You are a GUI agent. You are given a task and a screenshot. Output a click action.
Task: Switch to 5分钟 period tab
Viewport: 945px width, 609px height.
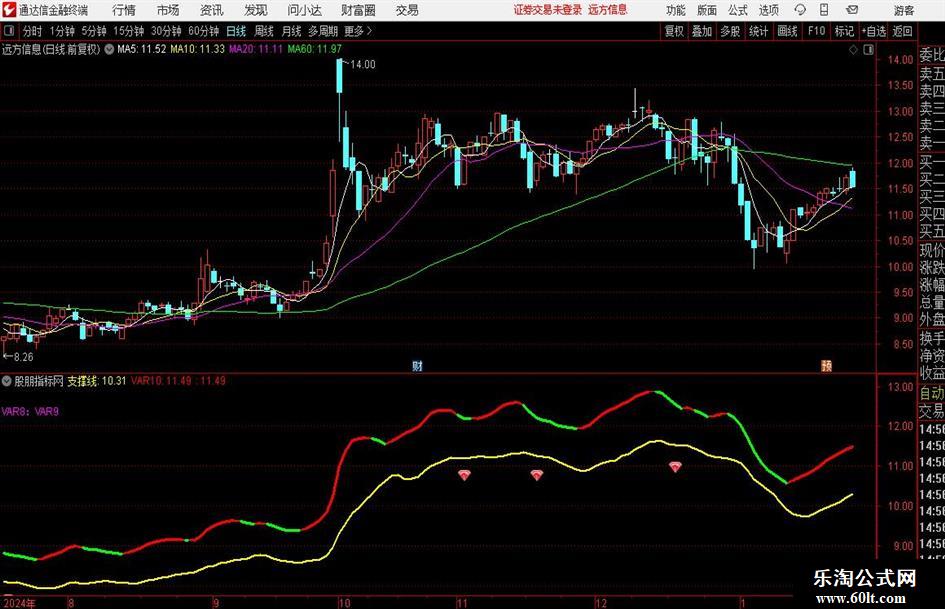[x=93, y=31]
